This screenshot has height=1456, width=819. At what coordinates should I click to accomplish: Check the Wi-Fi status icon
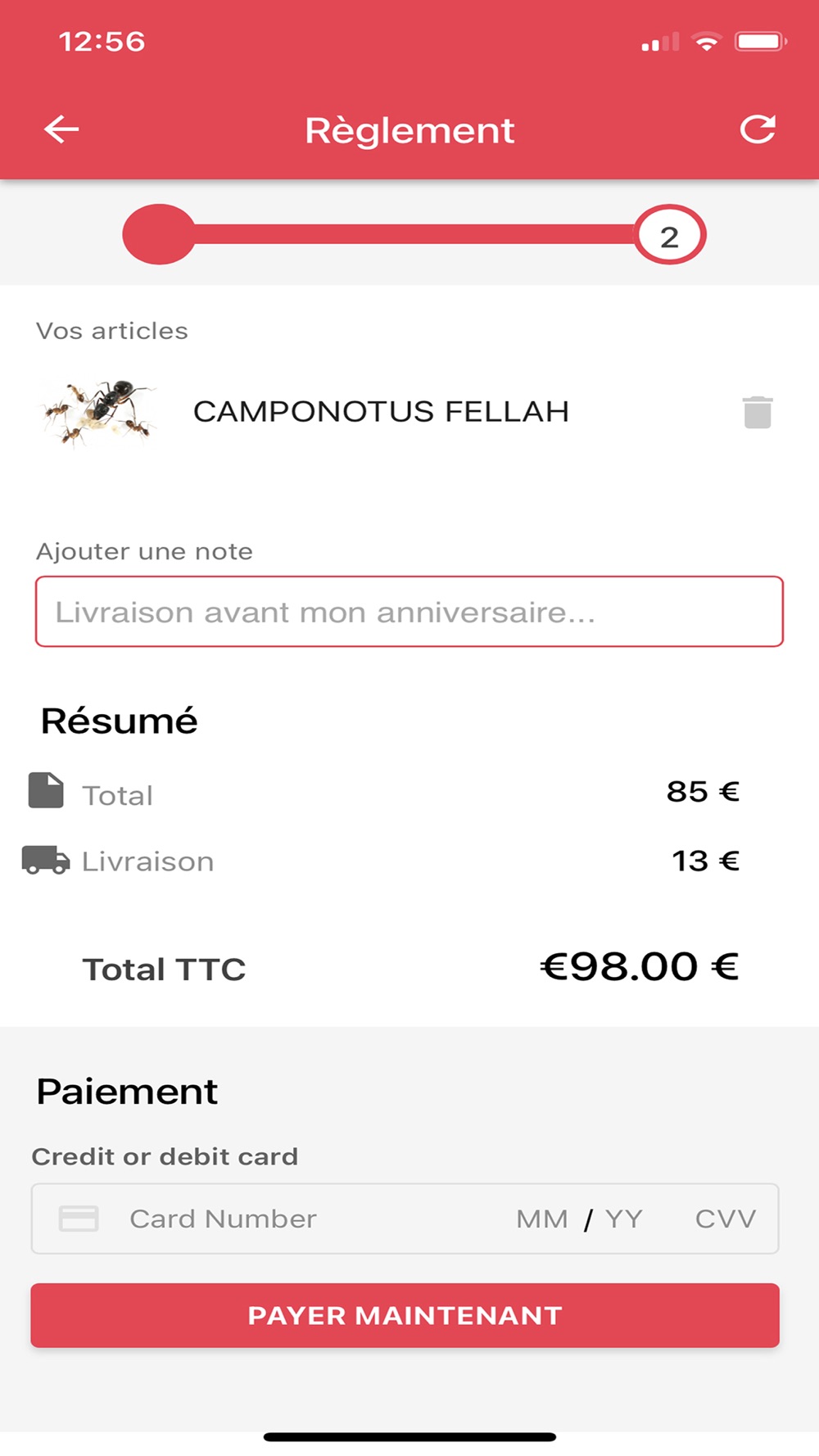706,42
